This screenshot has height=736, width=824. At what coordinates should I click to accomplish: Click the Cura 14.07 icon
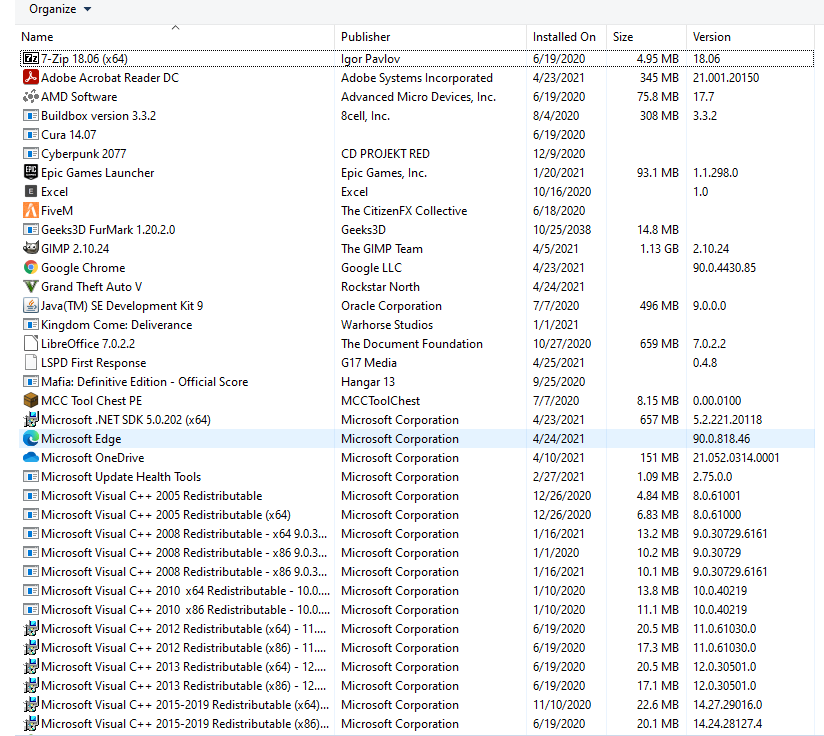pos(31,134)
